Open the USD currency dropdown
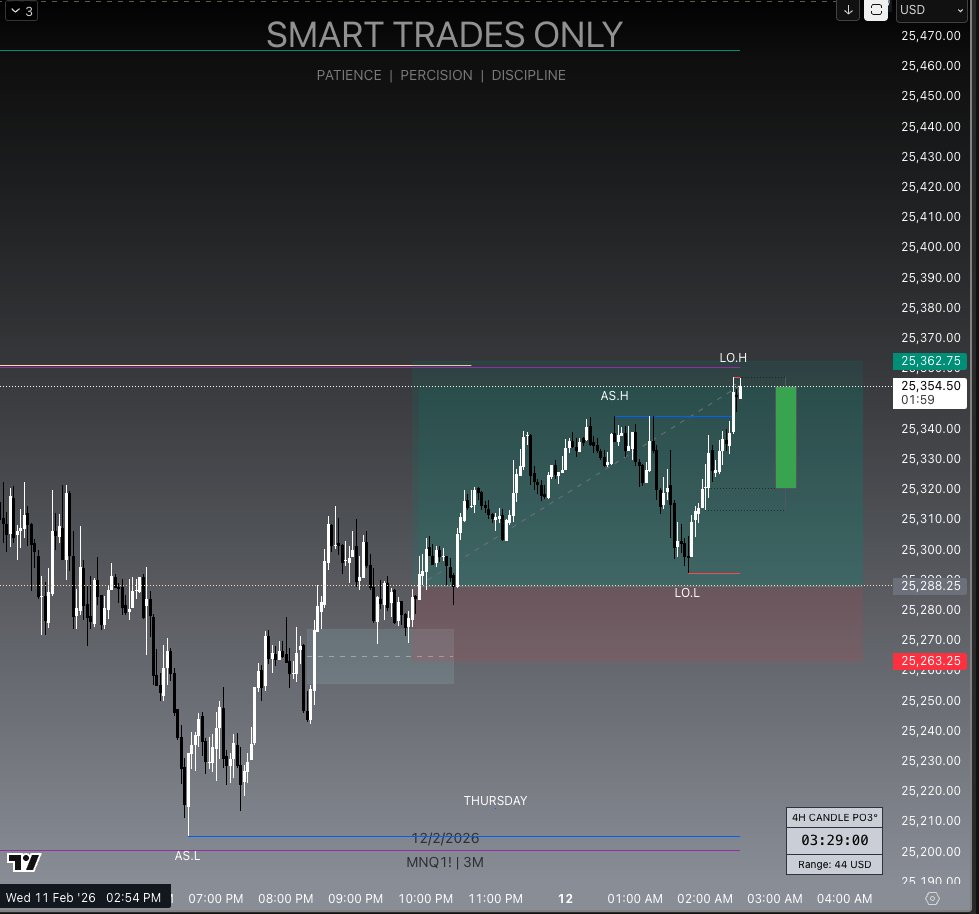Screen dimensions: 979x914 pos(932,10)
